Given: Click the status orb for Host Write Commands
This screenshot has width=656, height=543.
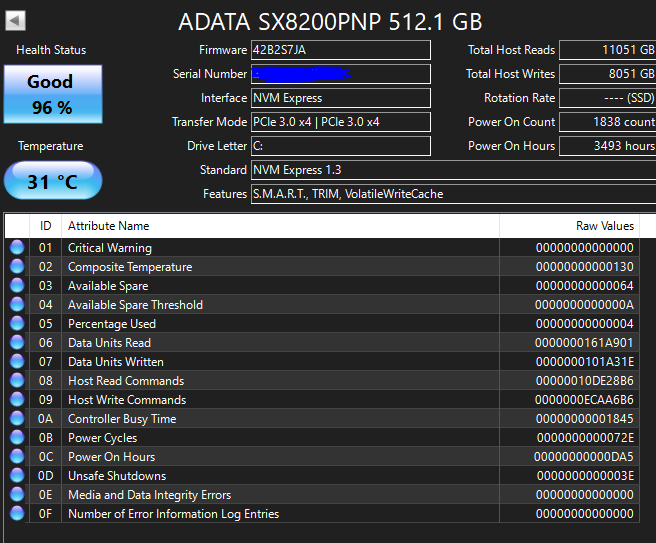Looking at the screenshot, I should [17, 400].
